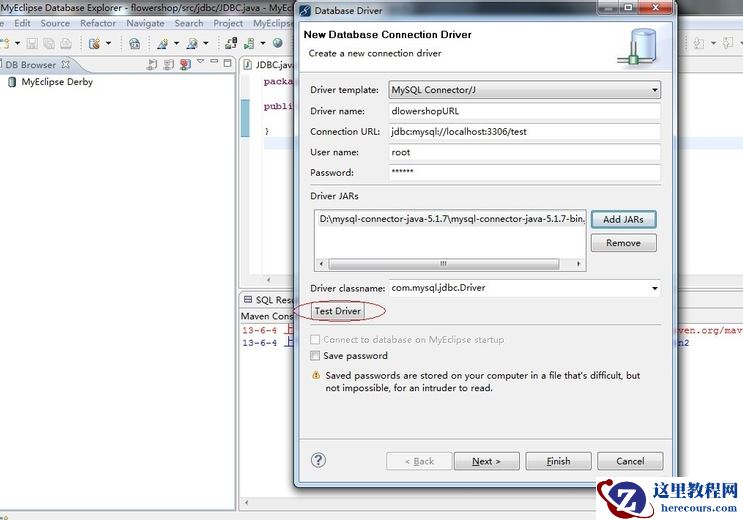Viewport: 743px width, 520px height.
Task: Click the Finish button
Action: point(559,461)
